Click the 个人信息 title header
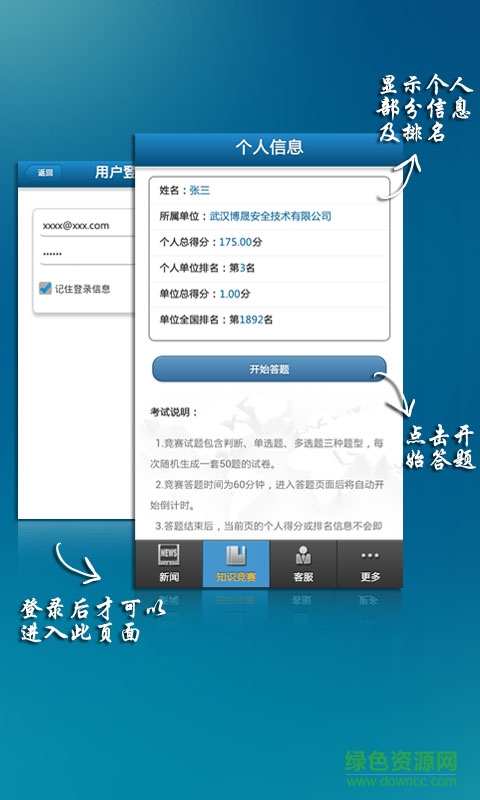This screenshot has width=480, height=800. pos(269,147)
